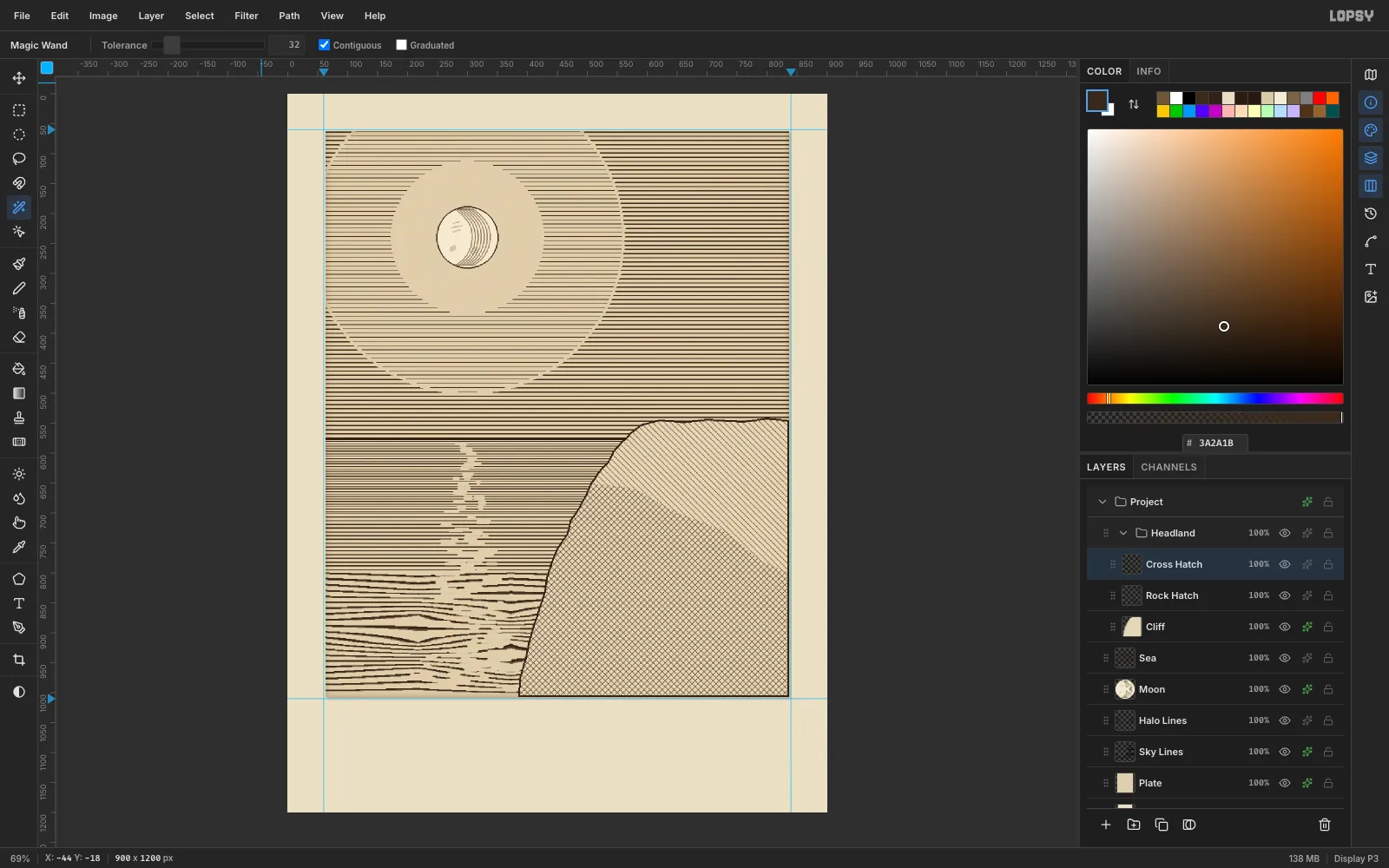Image resolution: width=1389 pixels, height=868 pixels.
Task: Edit the hex color 3A2A1B field
Action: (1215, 443)
